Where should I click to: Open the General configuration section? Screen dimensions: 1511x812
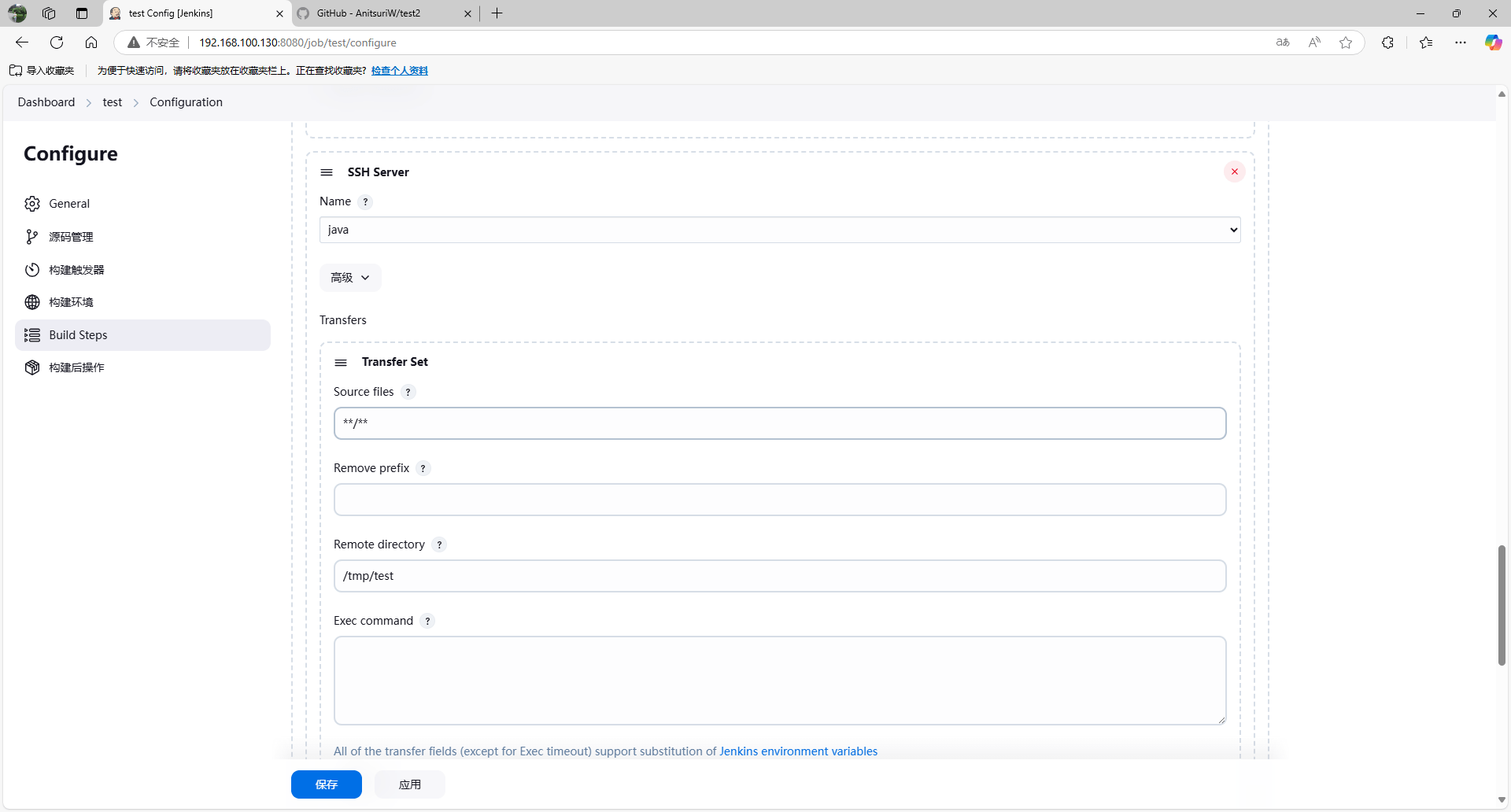tap(69, 204)
